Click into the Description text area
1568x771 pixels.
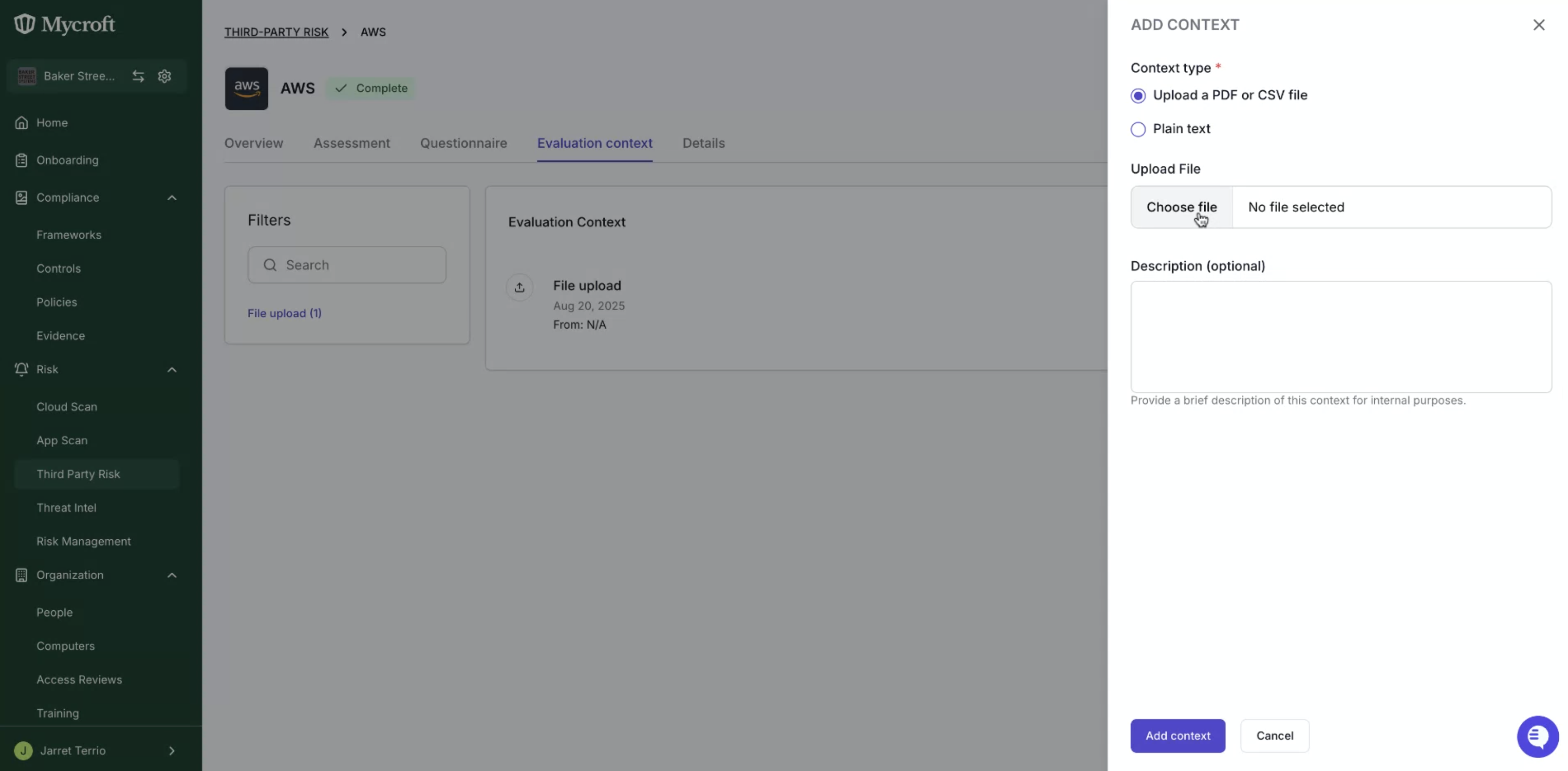[x=1341, y=336]
